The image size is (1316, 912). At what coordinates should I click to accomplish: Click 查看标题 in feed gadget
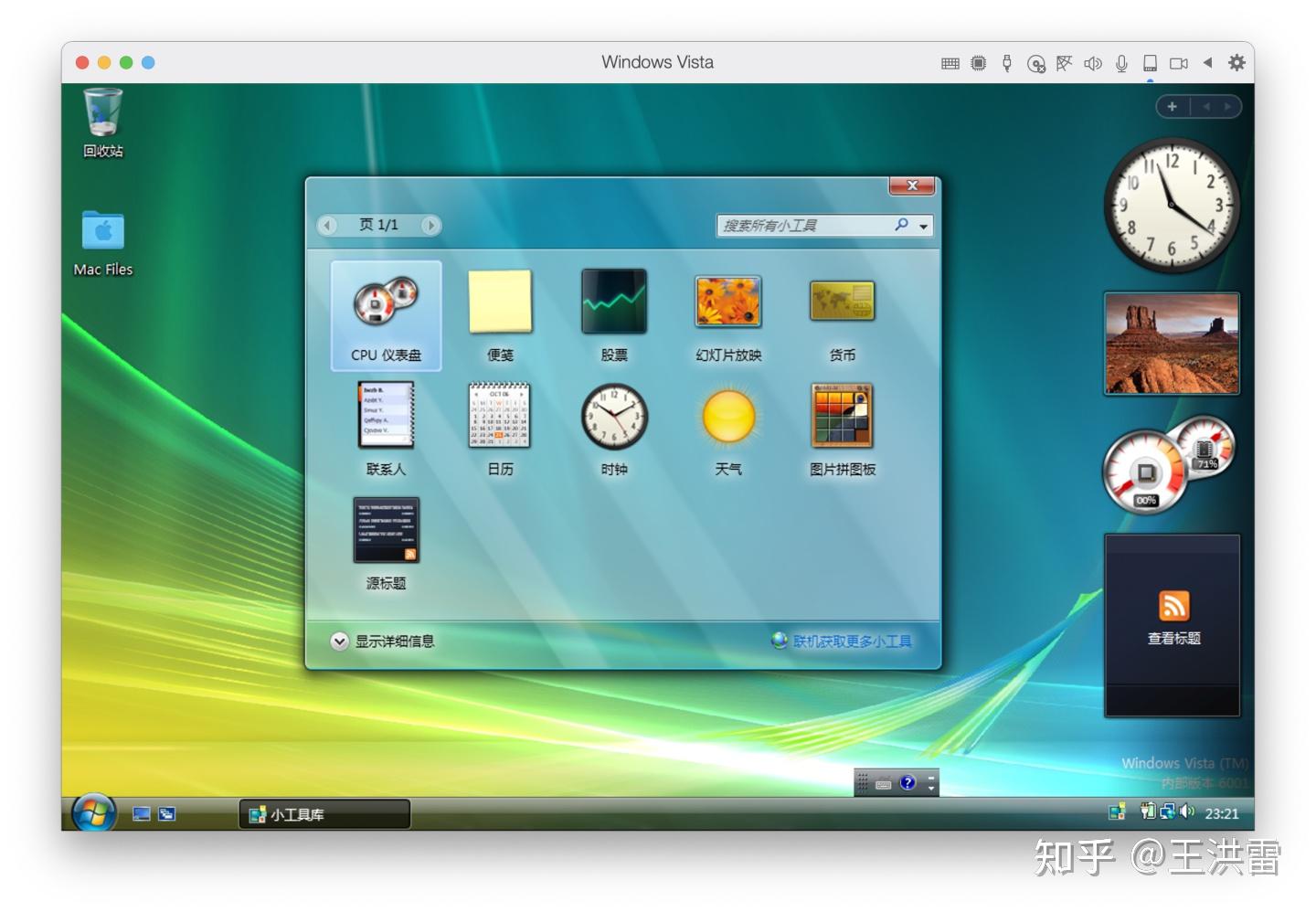(x=1173, y=639)
